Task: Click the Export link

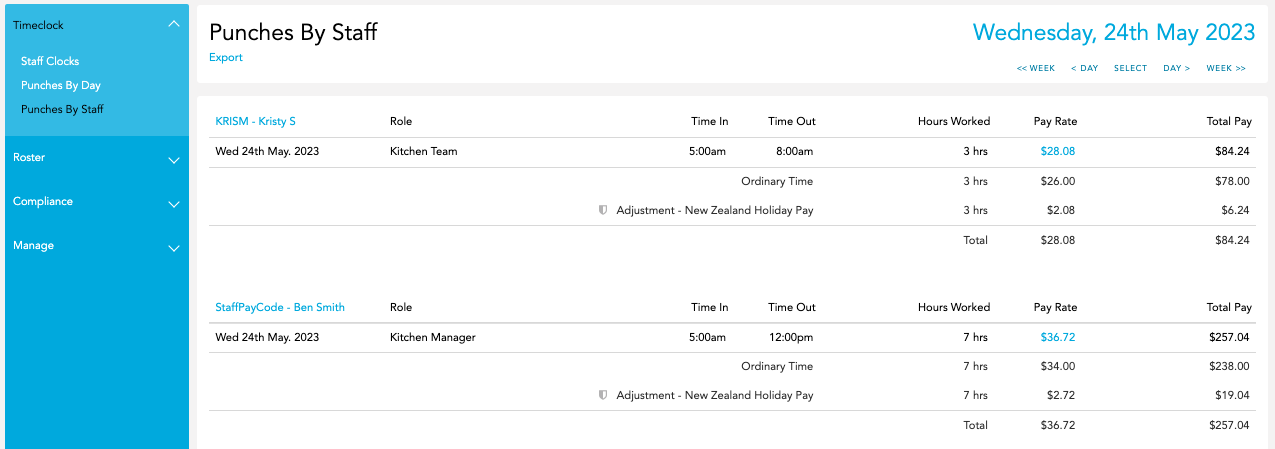Action: click(226, 57)
